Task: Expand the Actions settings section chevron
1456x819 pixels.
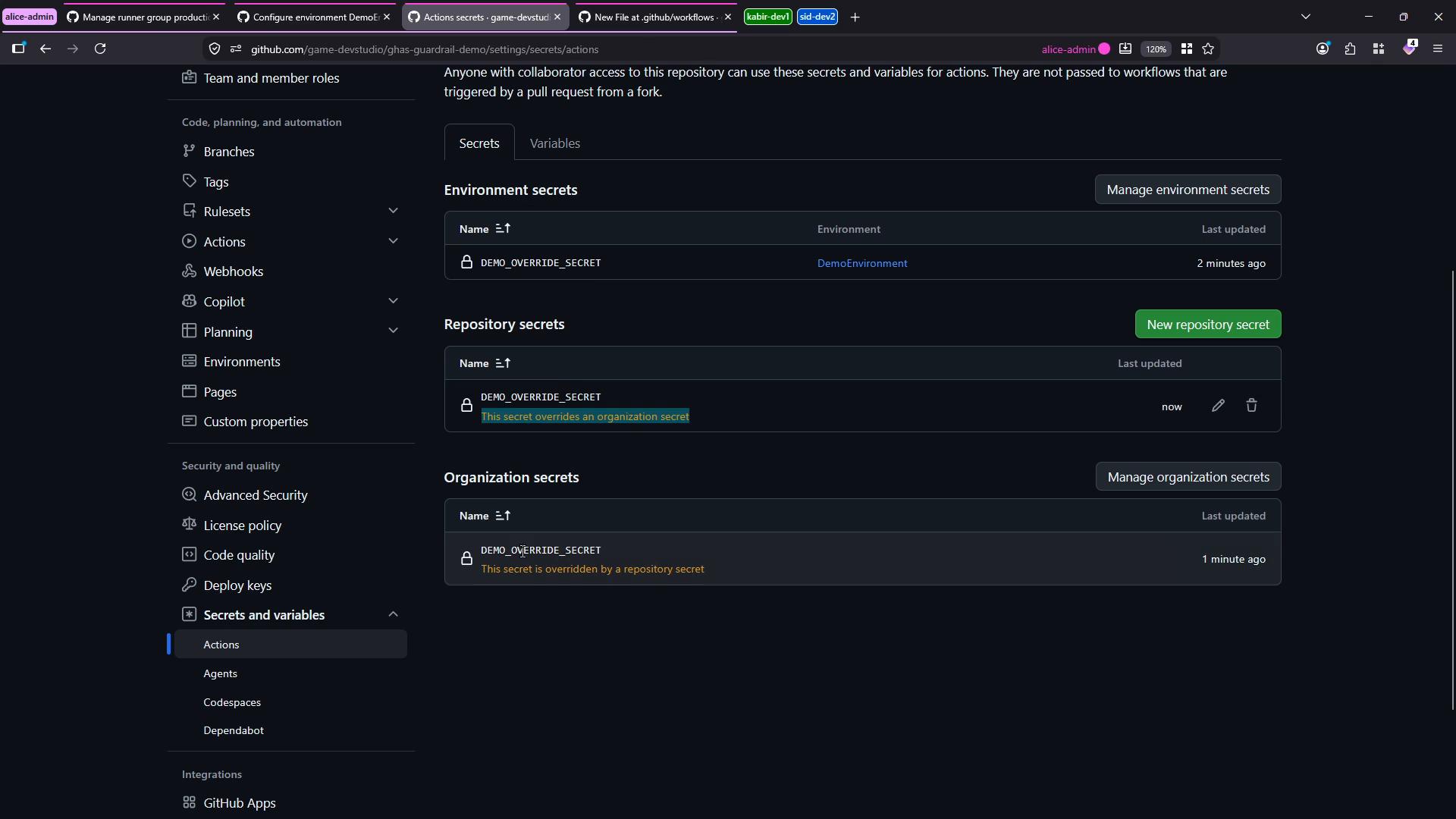Action: [393, 241]
